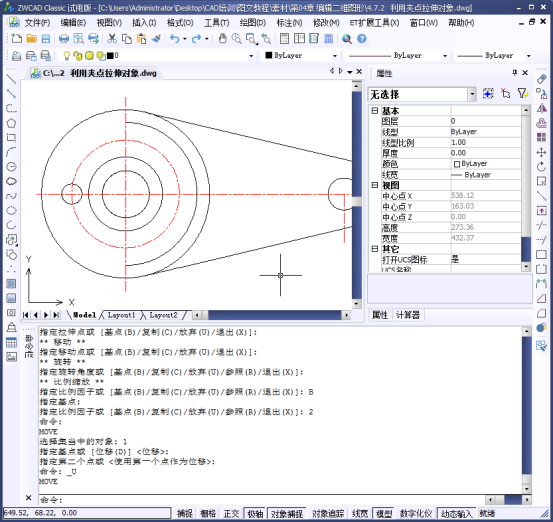Screen dimensions: 553x522
Task: Select the Pan hand tool
Action: (223, 39)
